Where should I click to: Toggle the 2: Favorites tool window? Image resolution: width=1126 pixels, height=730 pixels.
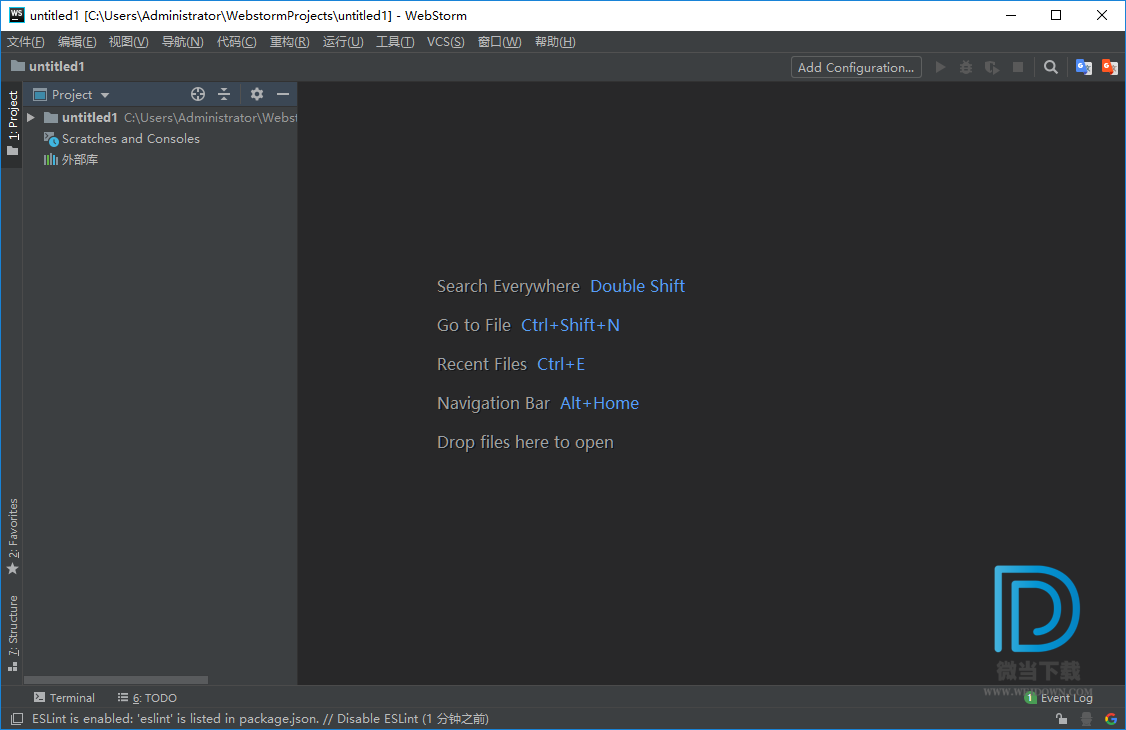tap(12, 537)
